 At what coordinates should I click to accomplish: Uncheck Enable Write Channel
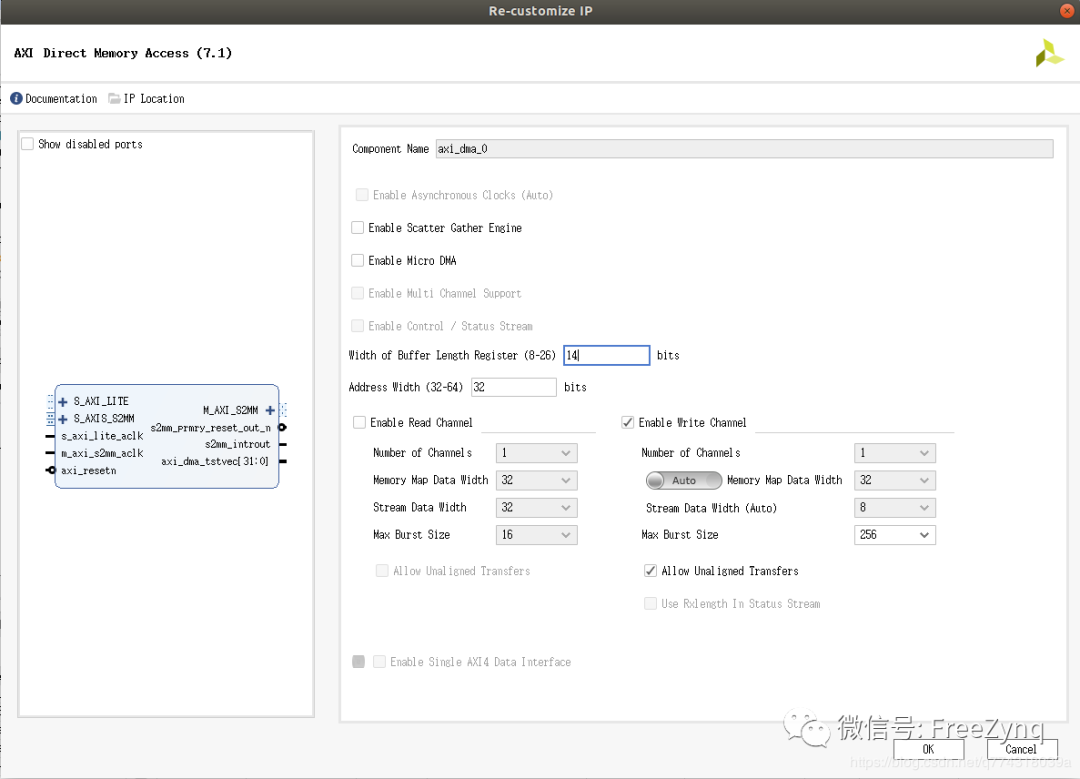(x=628, y=423)
